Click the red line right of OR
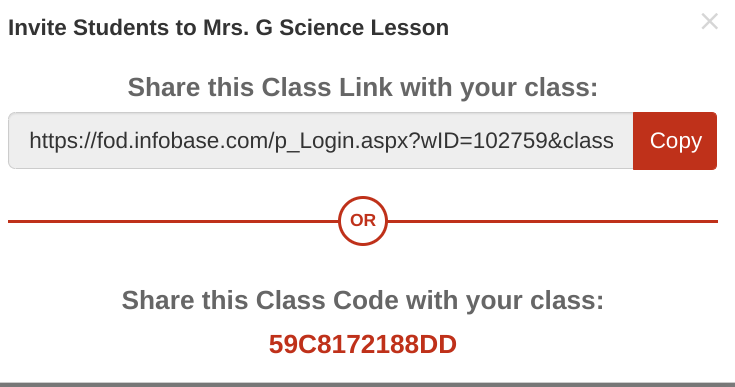Image resolution: width=735 pixels, height=387 pixels. coord(553,221)
